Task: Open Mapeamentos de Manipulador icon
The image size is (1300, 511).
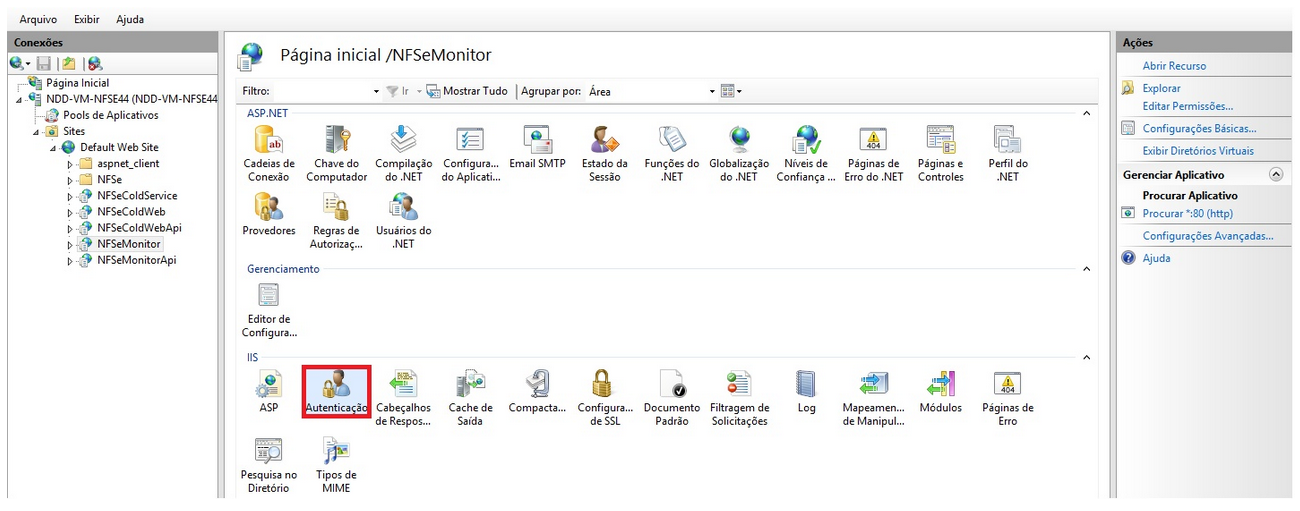Action: coord(874,398)
